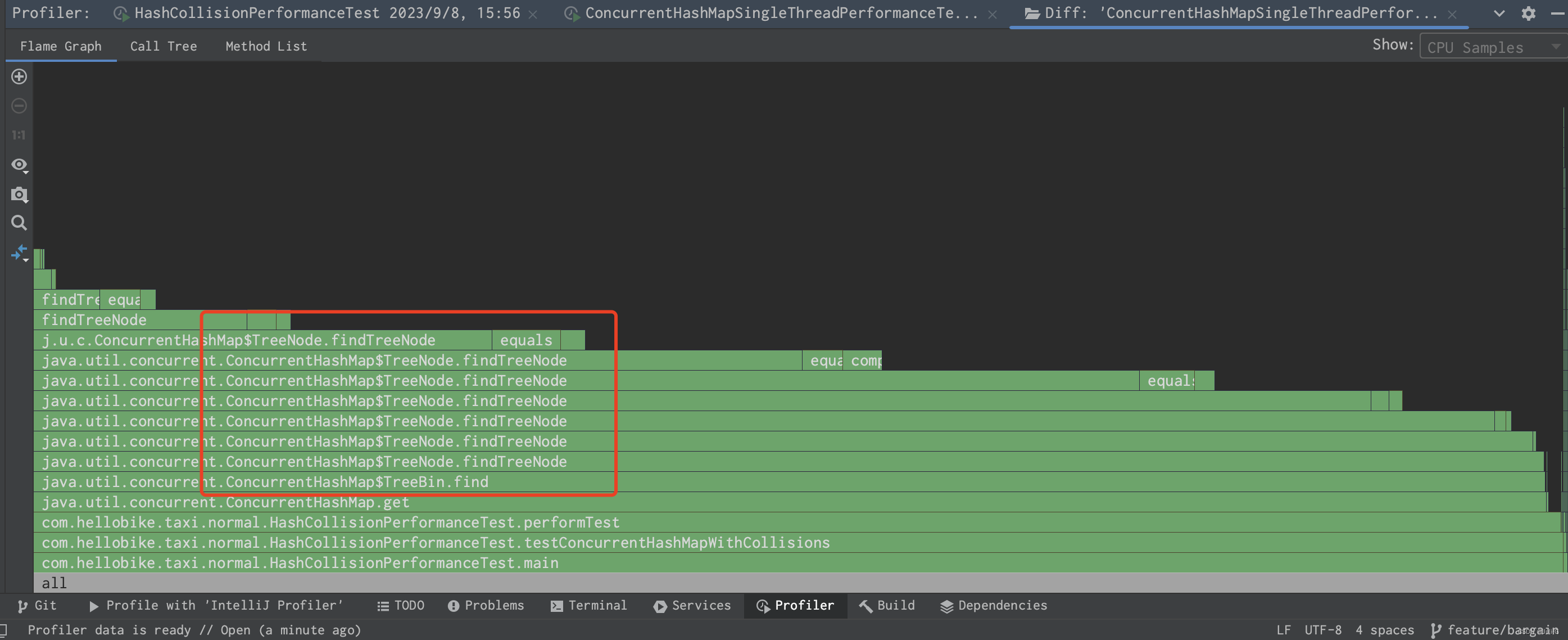Select the HashCollisionPerformanceTest.main frame
Image resolution: width=1568 pixels, height=640 pixels.
pyautogui.click(x=798, y=562)
